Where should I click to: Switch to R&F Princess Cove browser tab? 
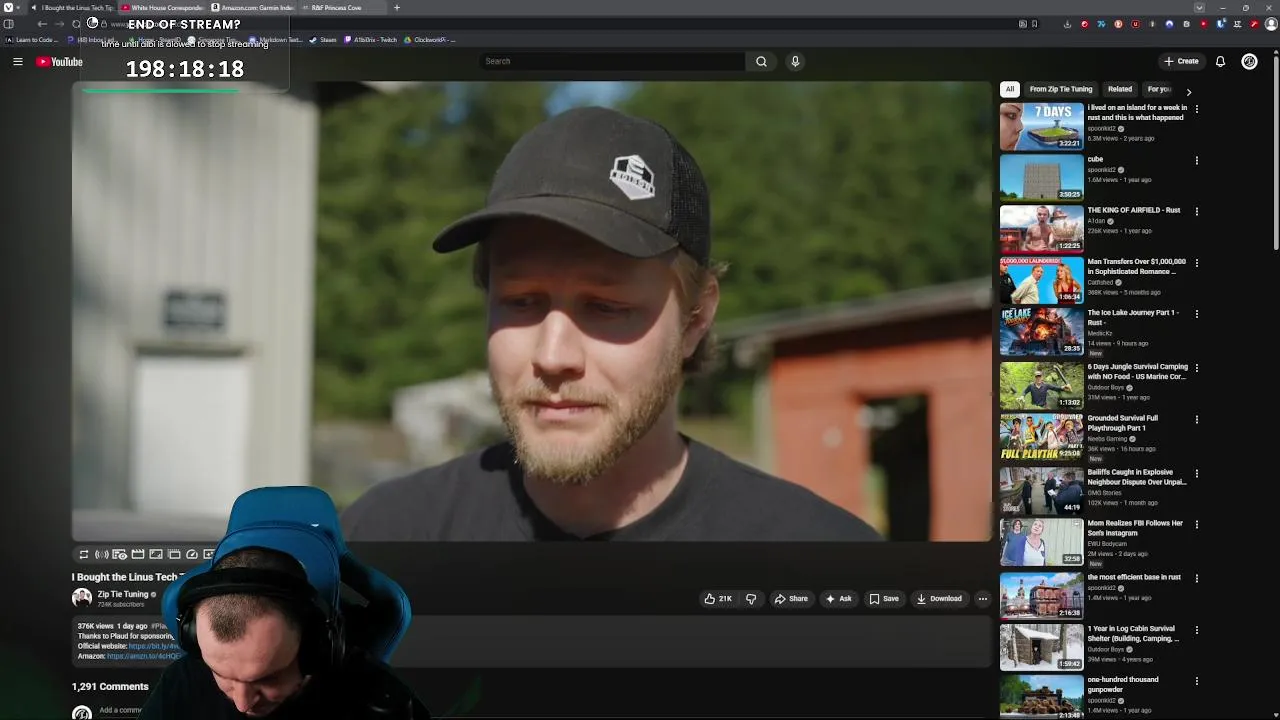(342, 8)
